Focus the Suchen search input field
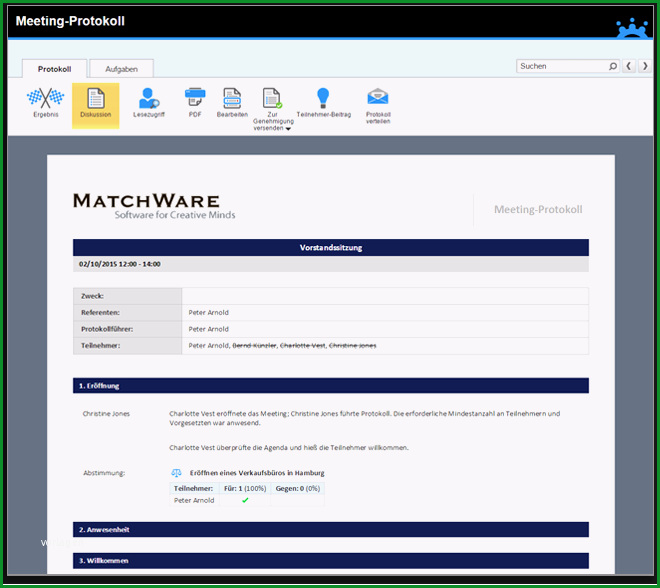 [x=563, y=66]
